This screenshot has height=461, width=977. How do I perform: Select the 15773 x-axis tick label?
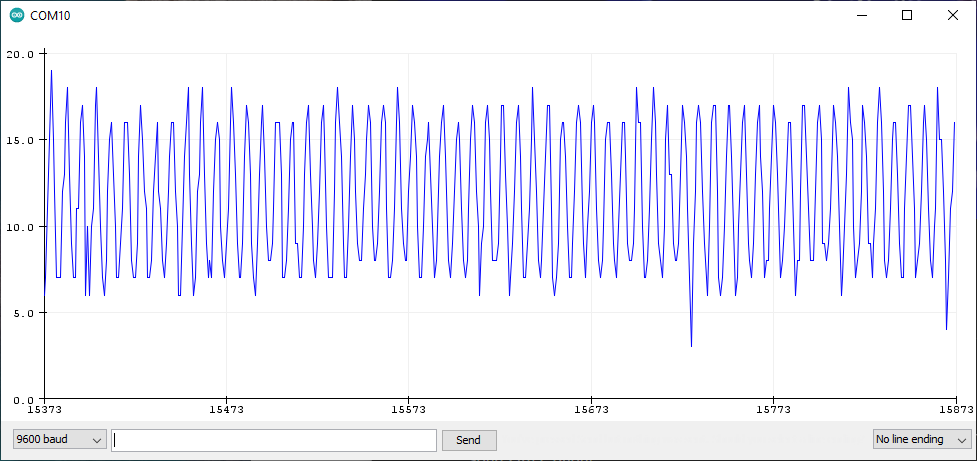pyautogui.click(x=773, y=410)
